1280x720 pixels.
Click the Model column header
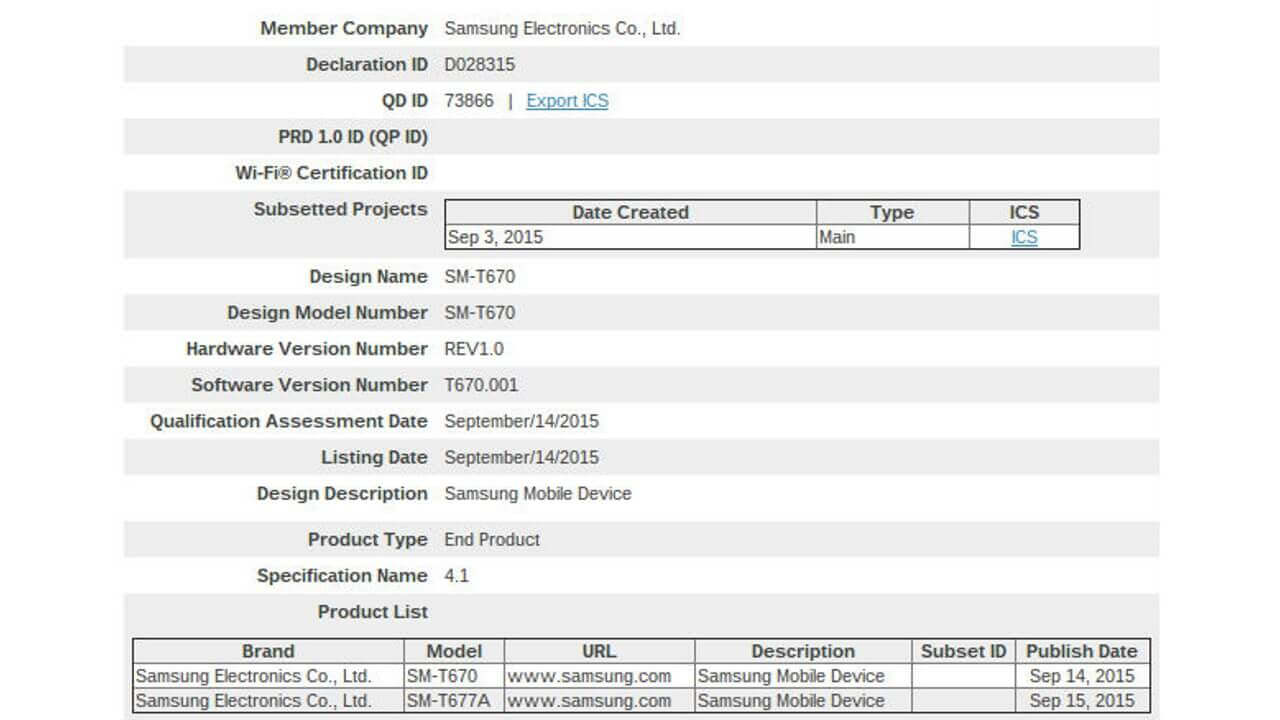(x=454, y=651)
